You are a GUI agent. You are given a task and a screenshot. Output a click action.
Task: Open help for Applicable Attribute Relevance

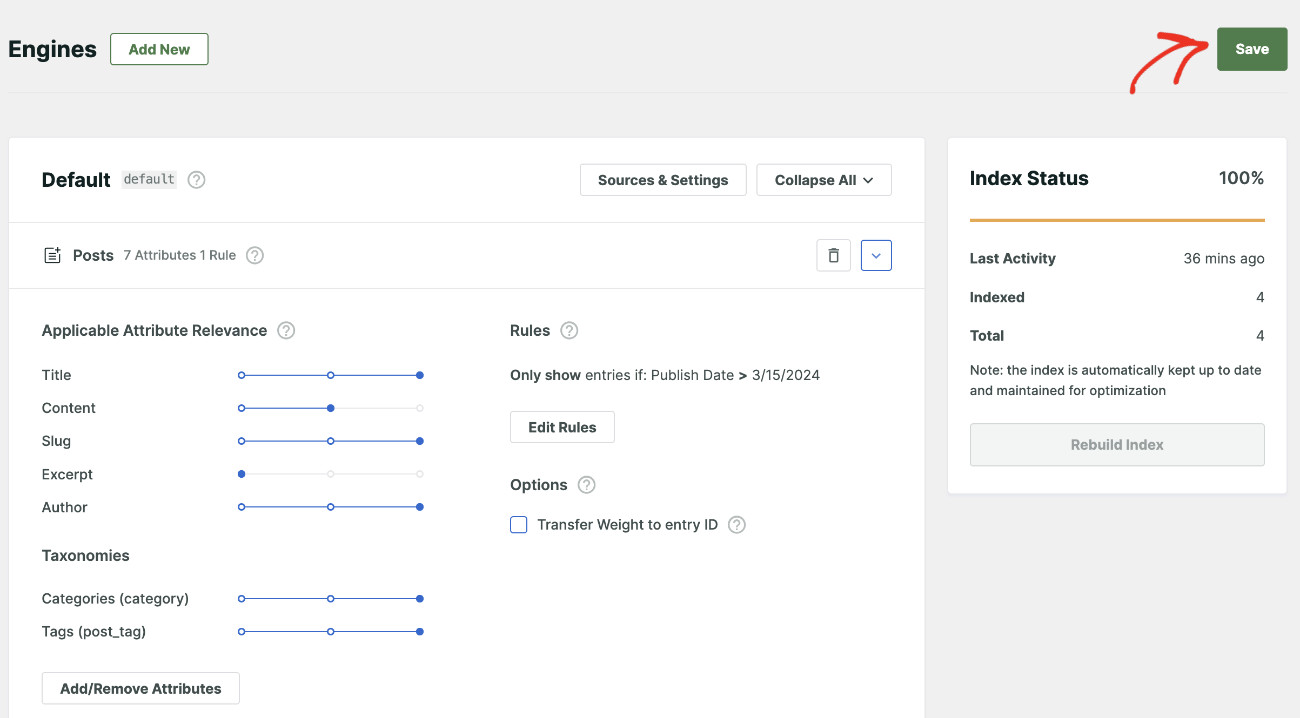pos(286,330)
